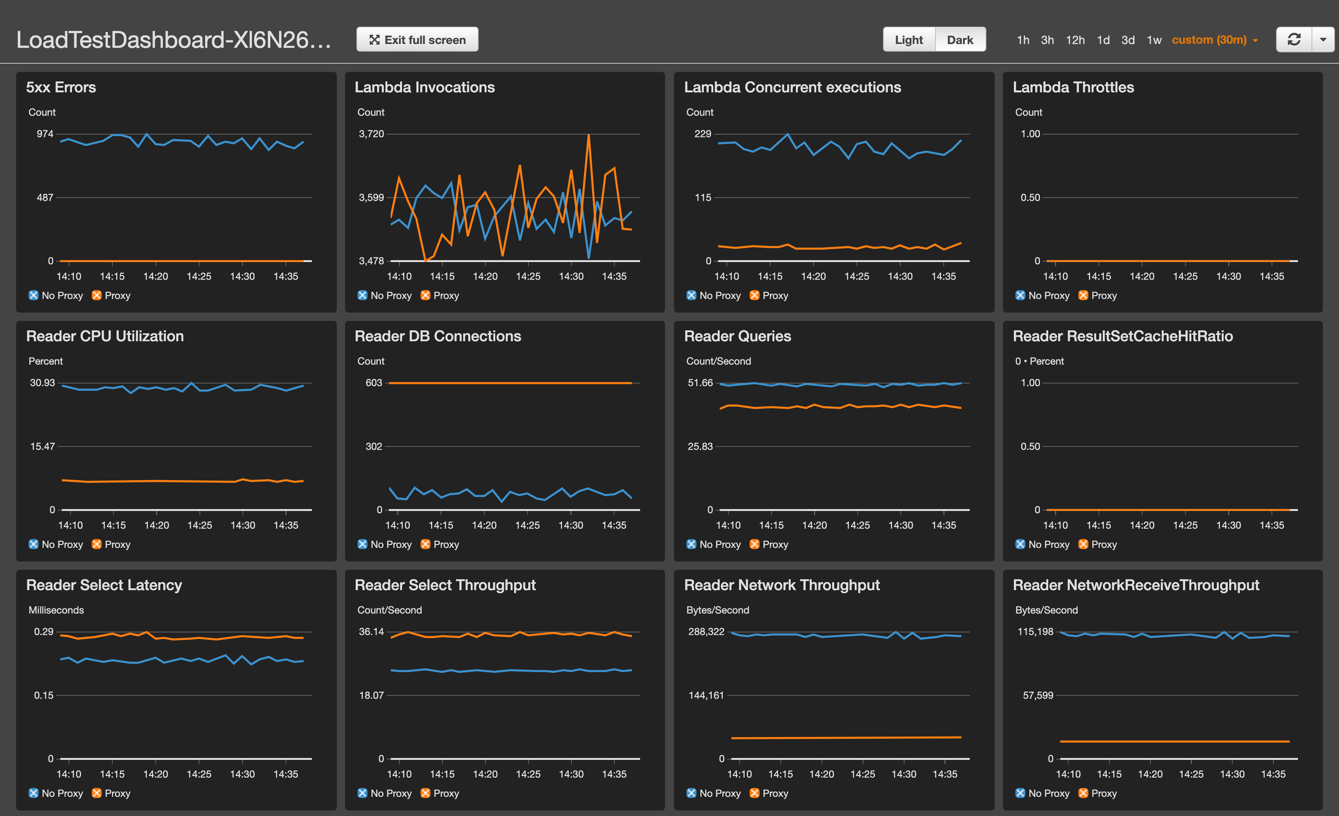This screenshot has width=1339, height=816.
Task: Switch to the Dark theme
Action: 960,40
